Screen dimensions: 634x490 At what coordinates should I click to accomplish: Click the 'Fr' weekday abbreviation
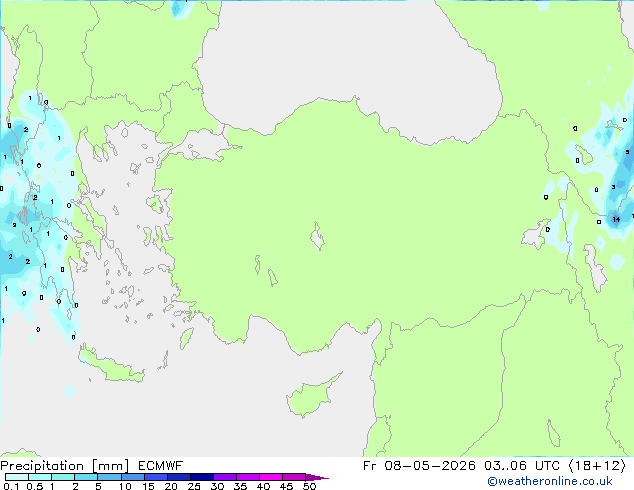(x=370, y=466)
